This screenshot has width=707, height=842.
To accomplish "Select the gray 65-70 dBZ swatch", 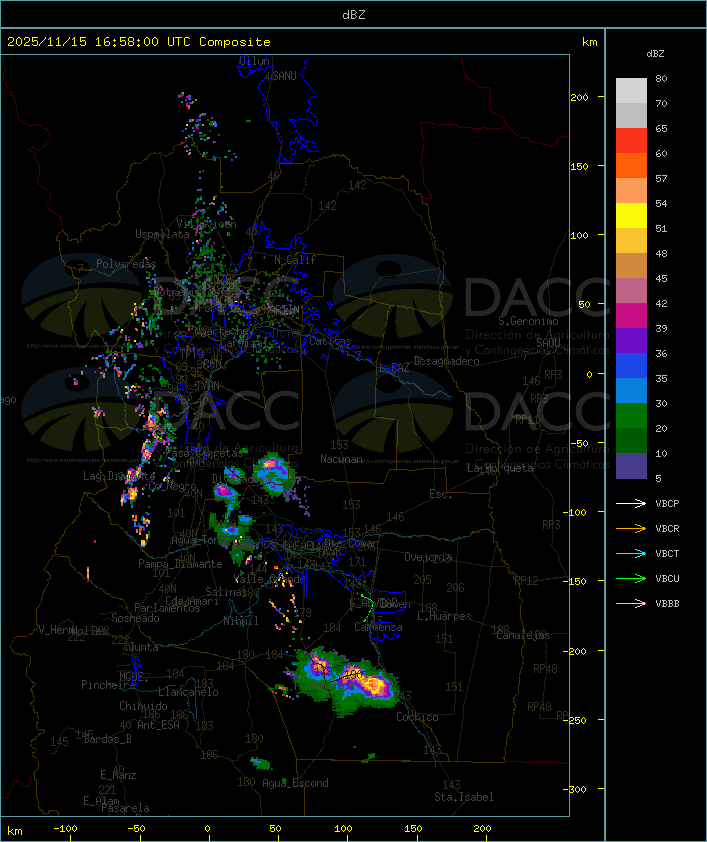I will click(x=631, y=115).
